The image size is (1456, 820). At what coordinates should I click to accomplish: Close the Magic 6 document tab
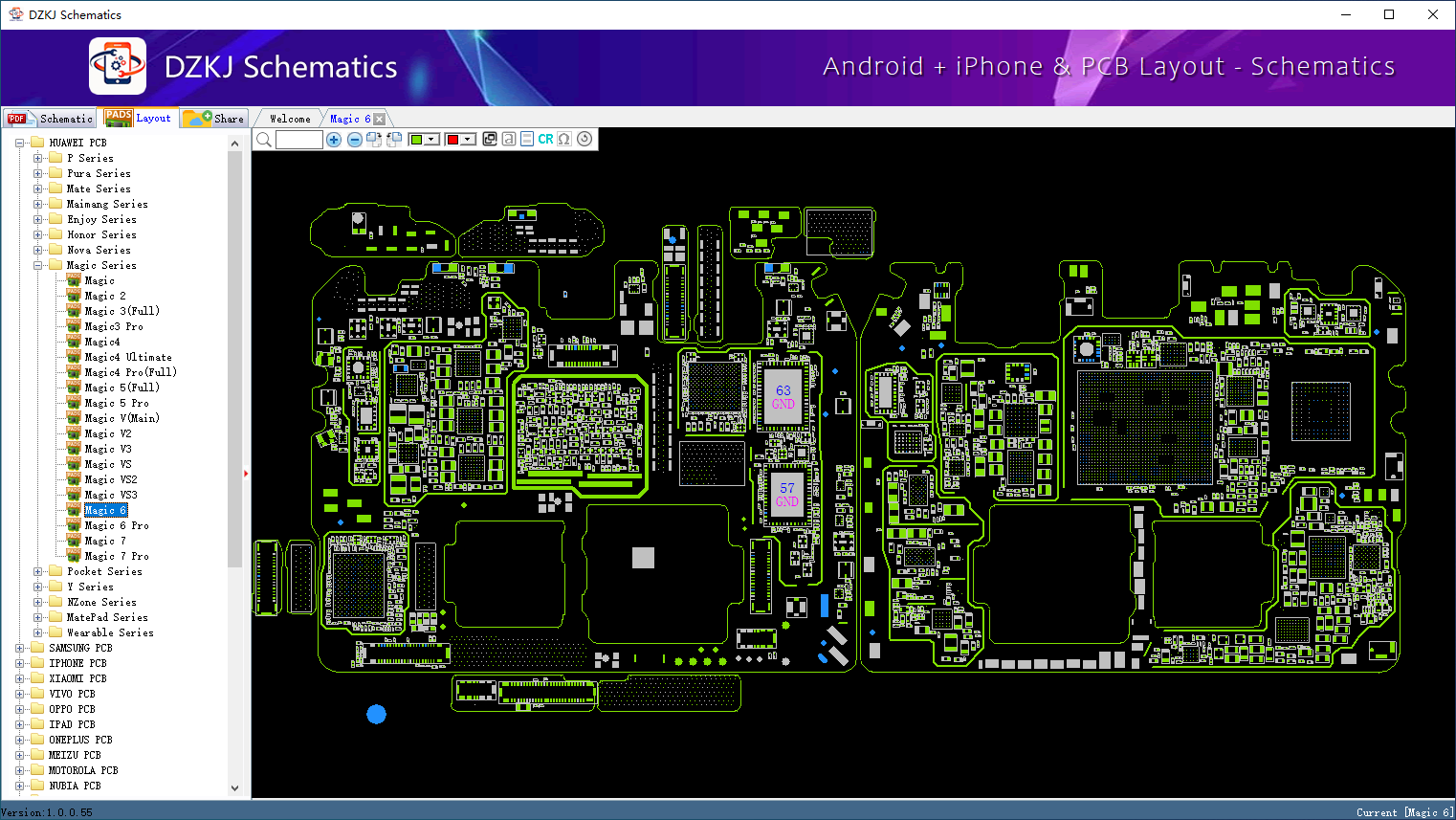point(380,119)
